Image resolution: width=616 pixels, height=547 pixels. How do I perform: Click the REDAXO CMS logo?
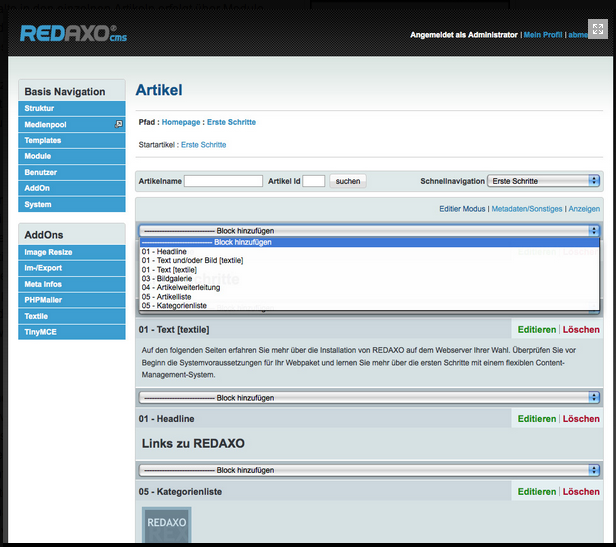(73, 35)
